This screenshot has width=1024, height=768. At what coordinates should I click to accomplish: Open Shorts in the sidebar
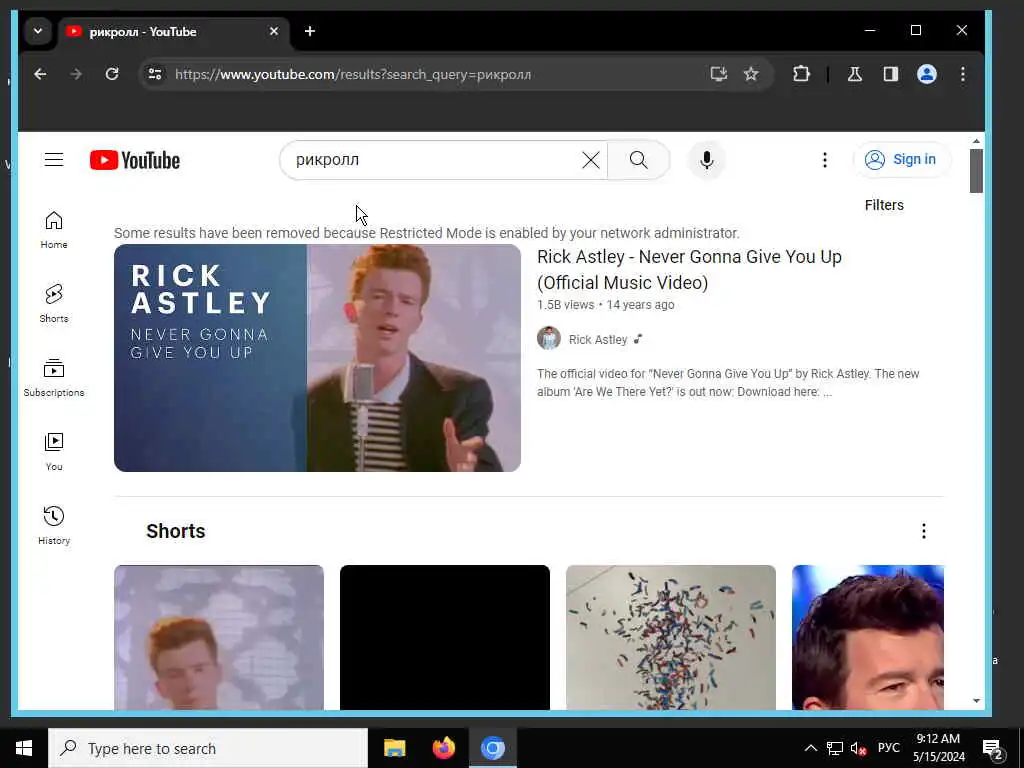(x=54, y=304)
